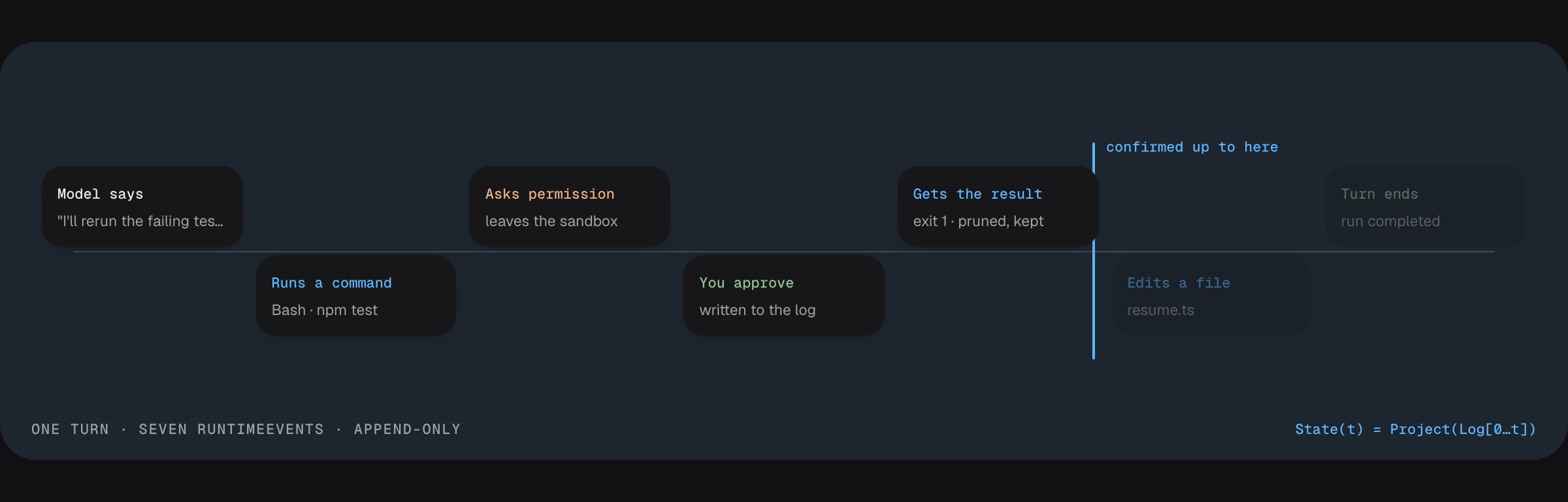This screenshot has width=1568, height=502.
Task: Click the "confirmed up to here" label
Action: [1192, 147]
